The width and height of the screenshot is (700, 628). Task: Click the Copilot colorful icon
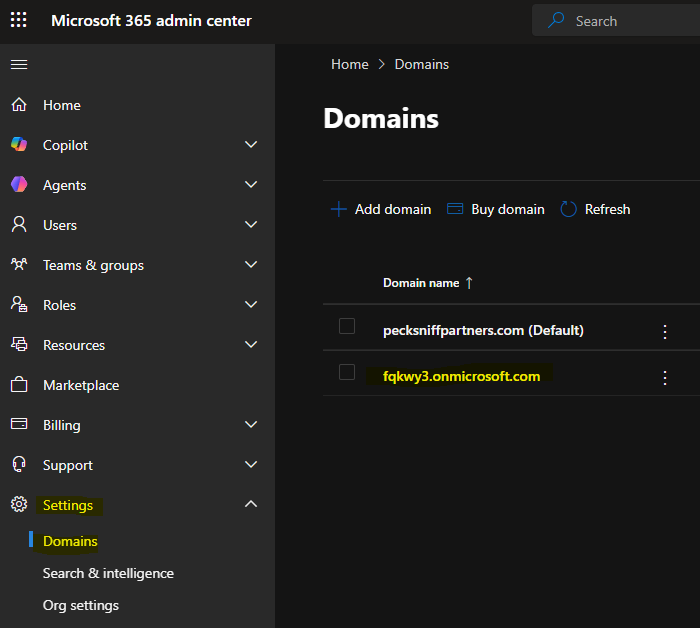19,144
